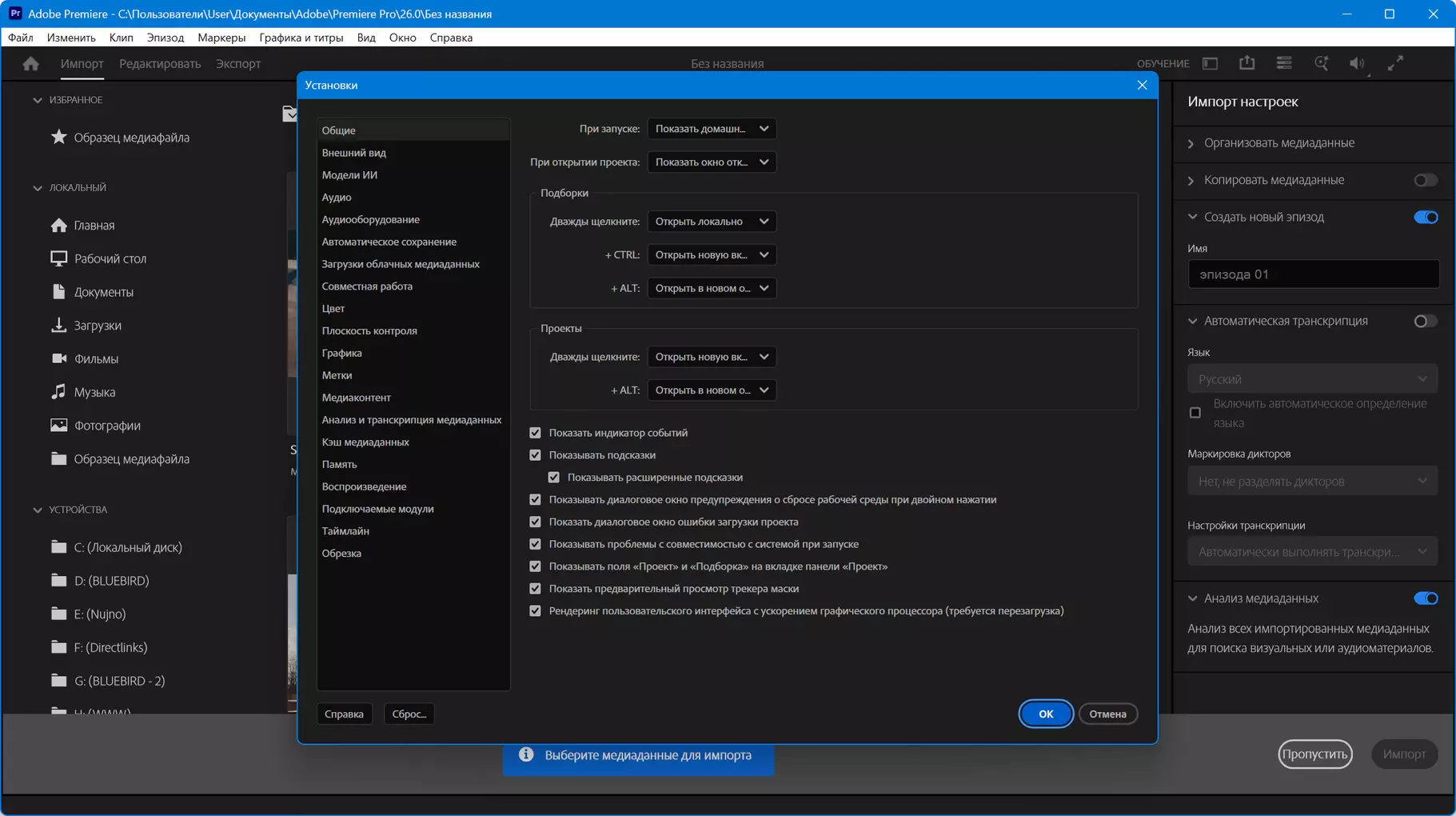Screen dimensions: 1456x816
Task: Collapse the ЛОКАЛЬНЫЙ sidebar section
Action: tap(38, 188)
